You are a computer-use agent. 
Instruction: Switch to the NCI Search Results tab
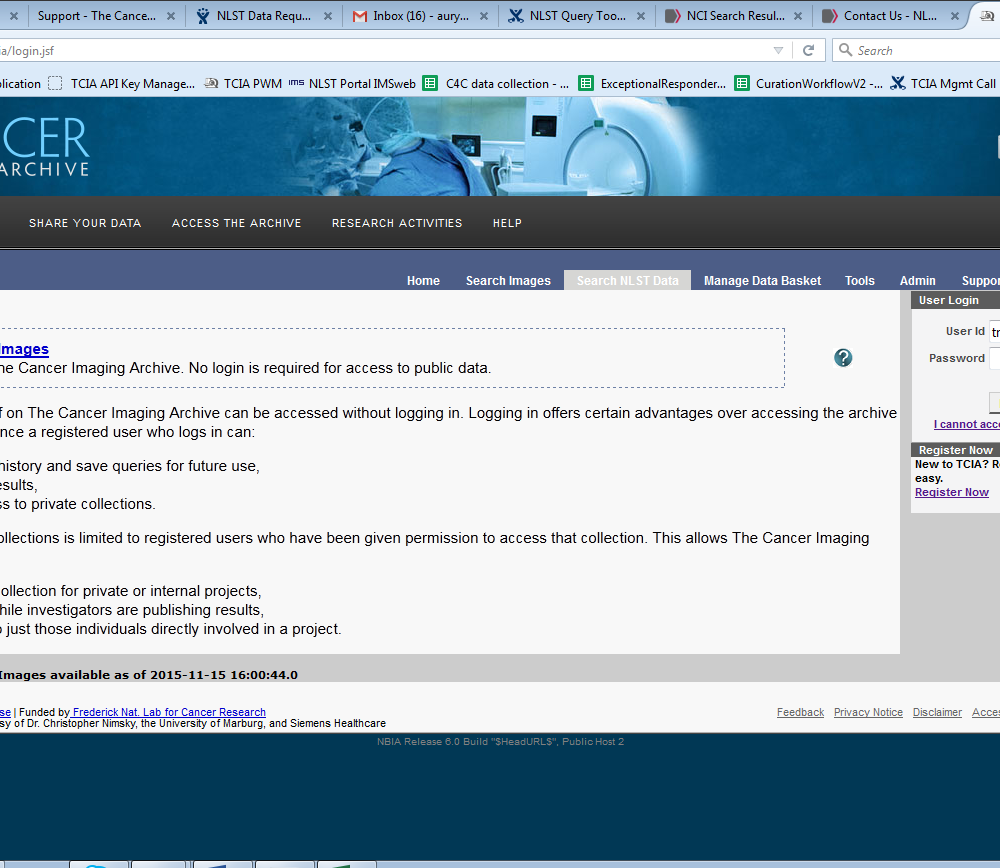(735, 16)
